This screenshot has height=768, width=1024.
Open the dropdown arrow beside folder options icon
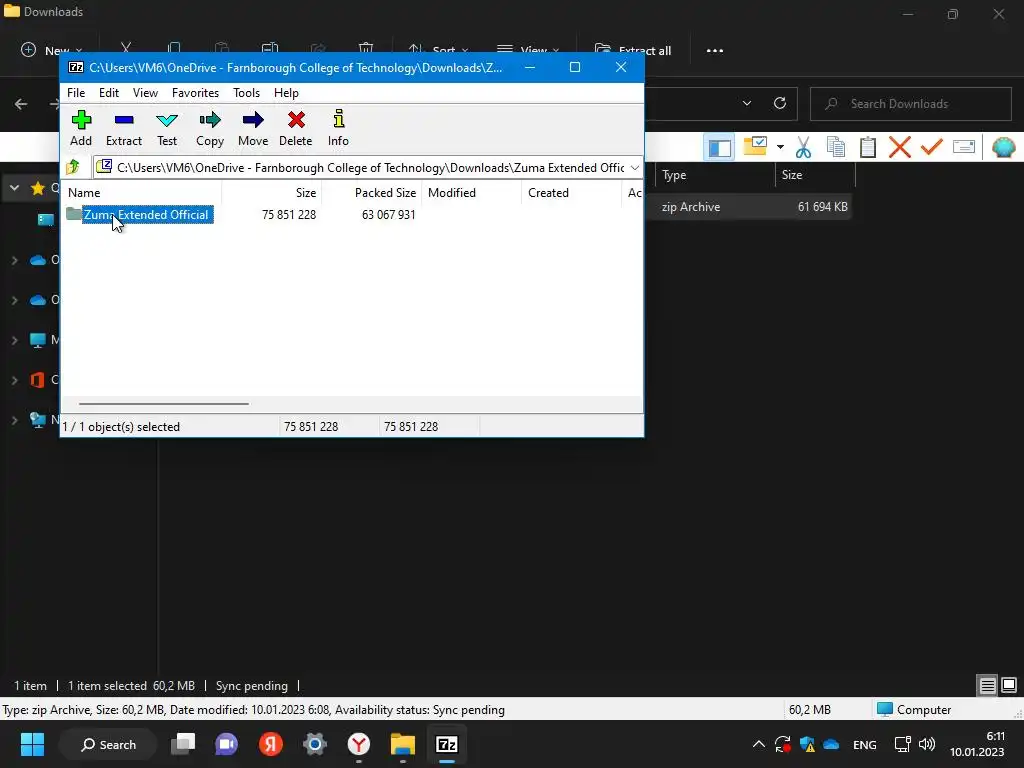click(x=780, y=147)
